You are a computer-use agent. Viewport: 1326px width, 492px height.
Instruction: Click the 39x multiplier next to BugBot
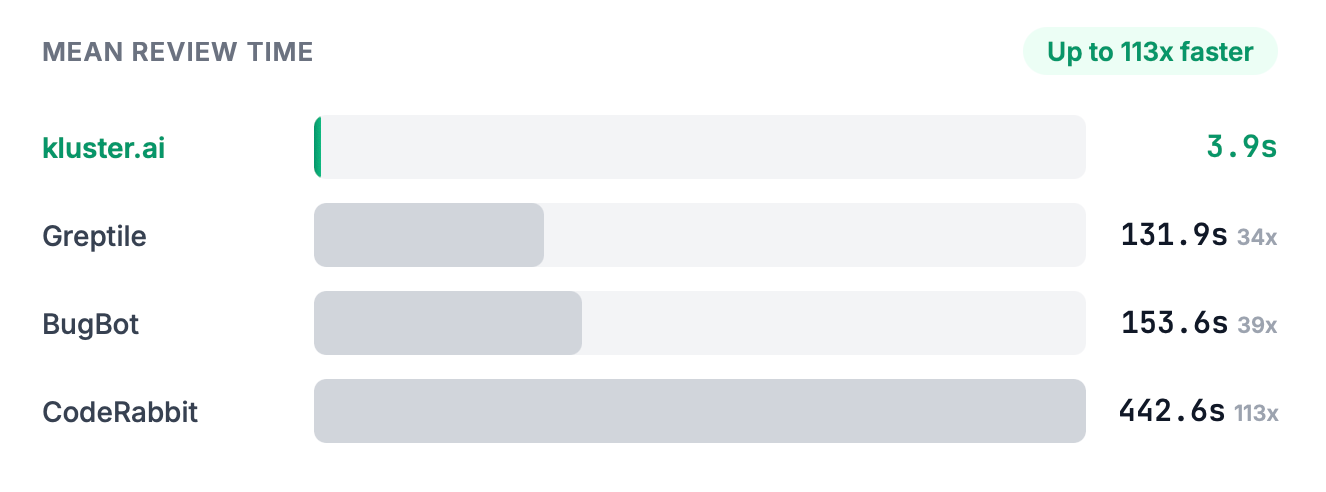[1257, 326]
